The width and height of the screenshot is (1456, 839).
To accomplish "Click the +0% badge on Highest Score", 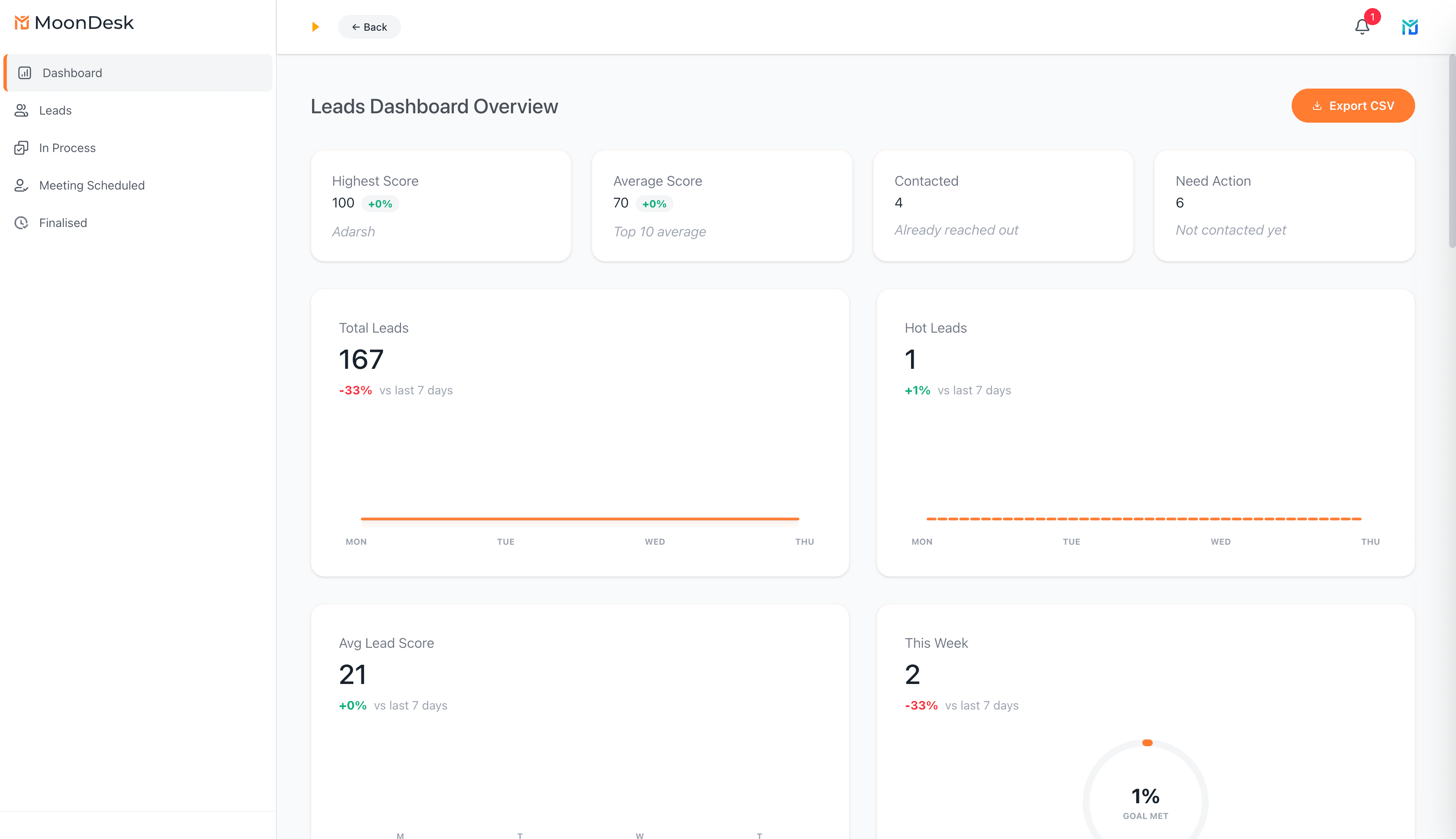I will (380, 204).
